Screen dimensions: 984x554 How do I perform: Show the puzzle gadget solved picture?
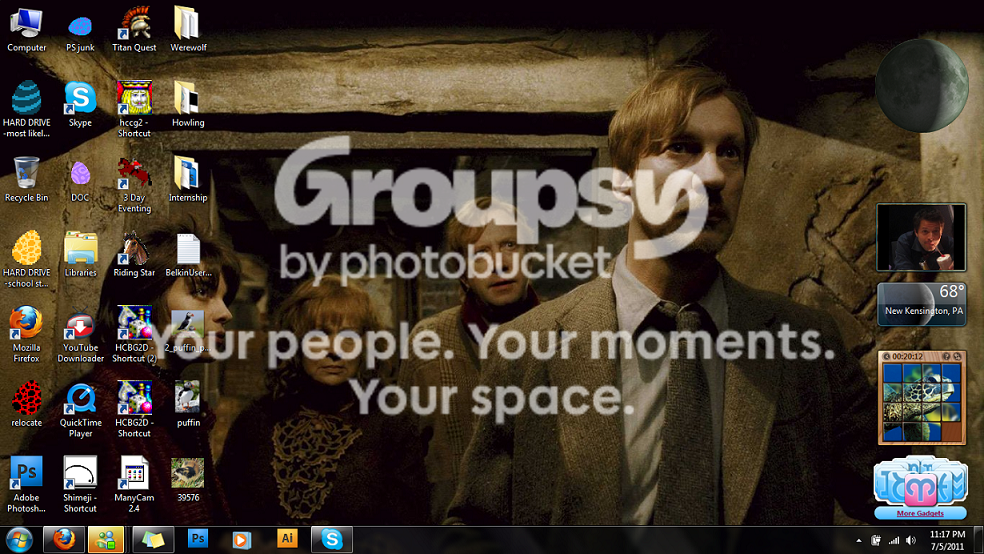coord(946,356)
